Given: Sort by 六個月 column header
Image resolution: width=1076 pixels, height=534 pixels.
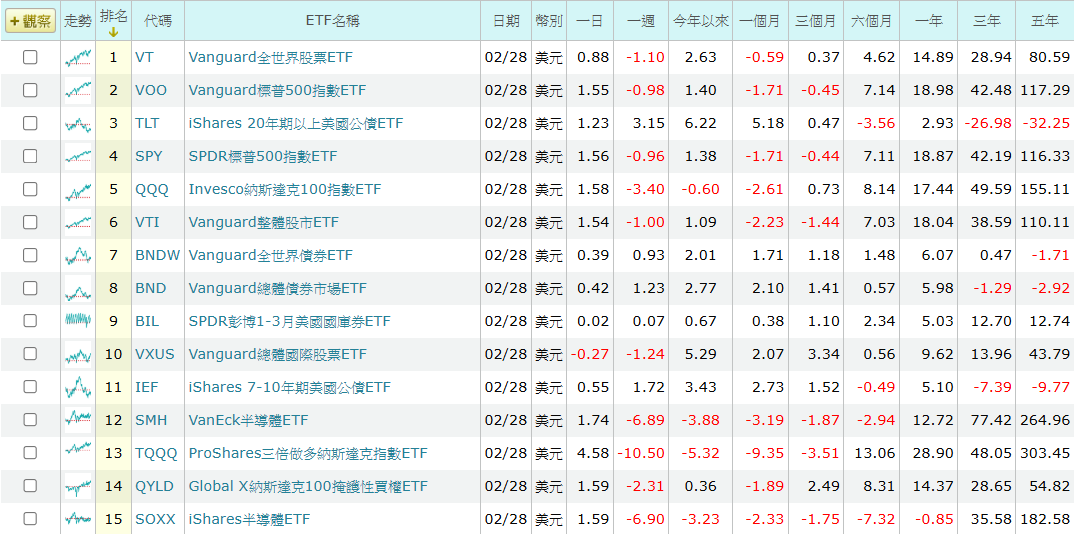Looking at the screenshot, I should pos(872,21).
